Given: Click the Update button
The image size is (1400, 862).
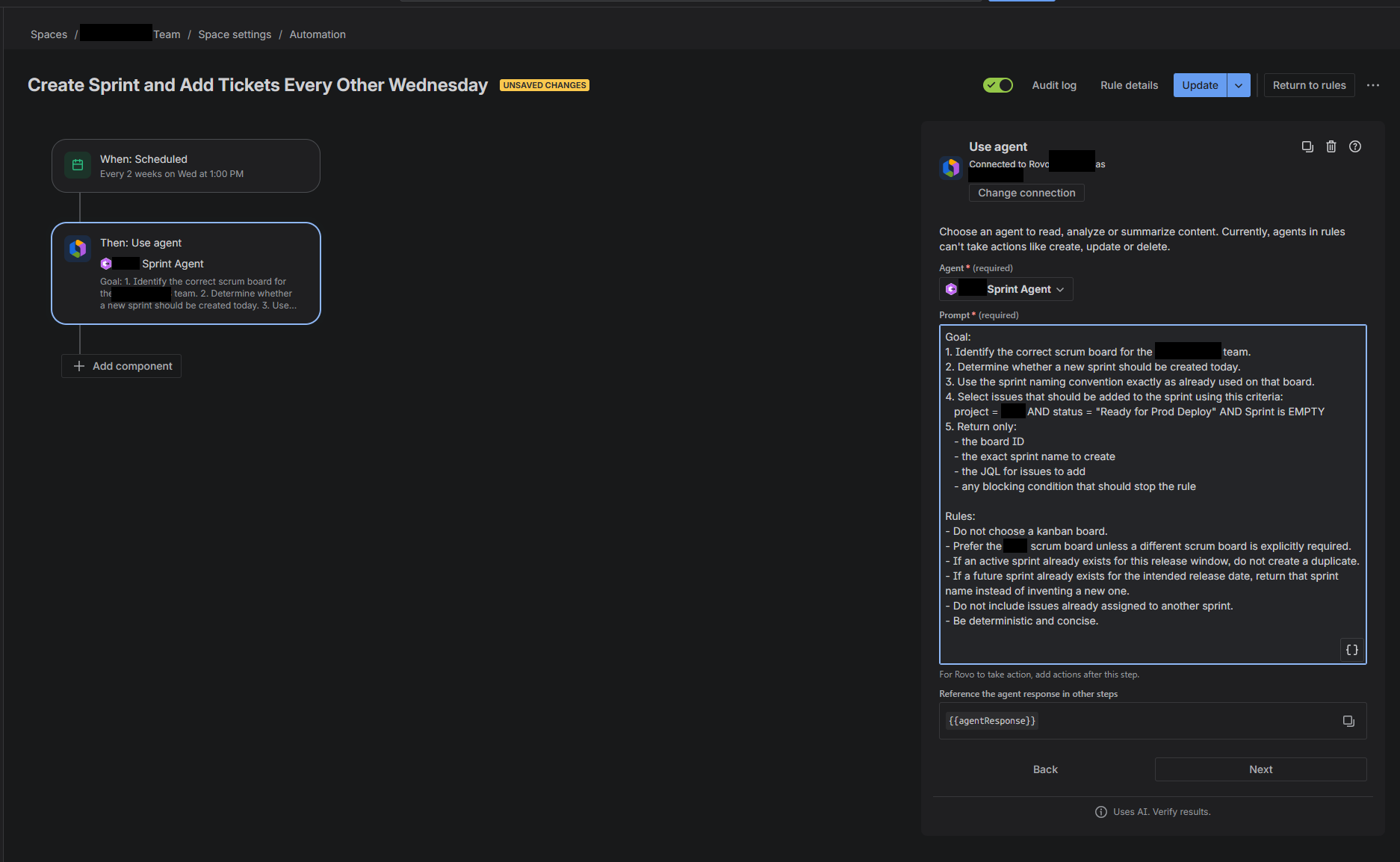Looking at the screenshot, I should pyautogui.click(x=1200, y=85).
